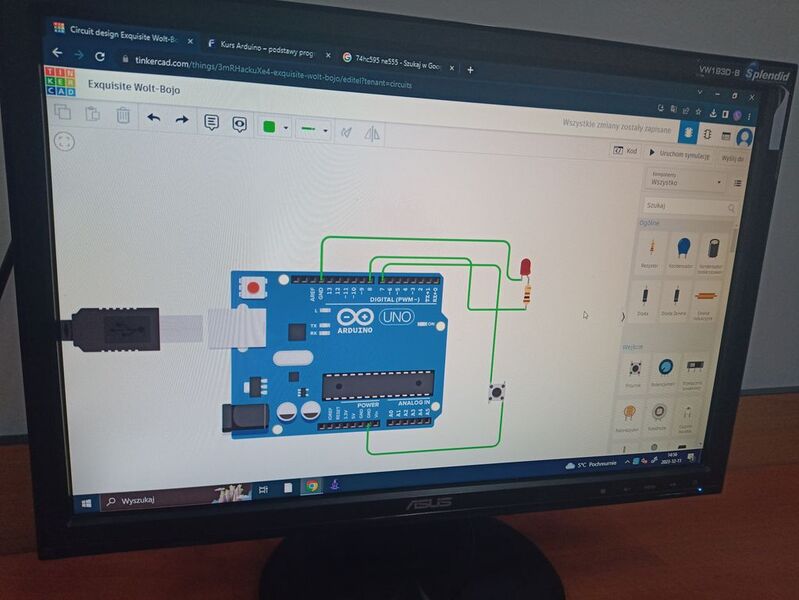Click the components panel scrollbar
The image size is (799, 600).
734,240
